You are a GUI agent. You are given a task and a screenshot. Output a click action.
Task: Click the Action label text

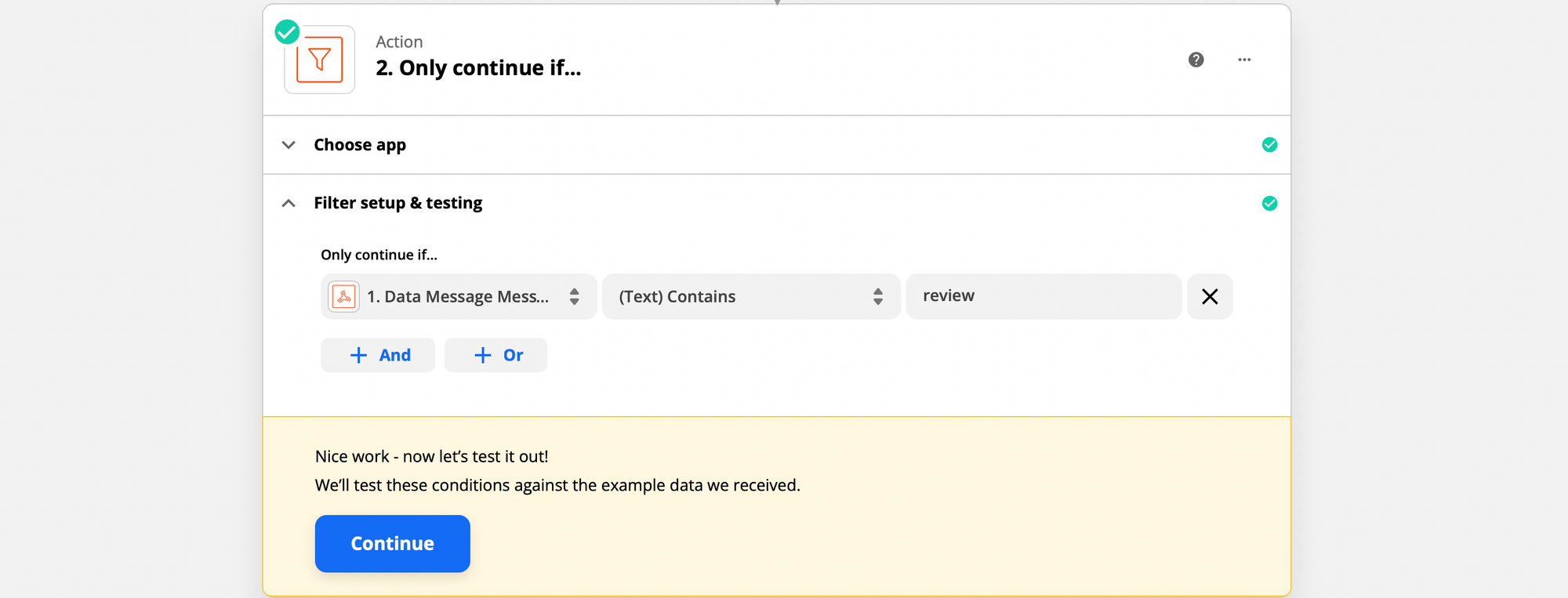pos(399,42)
